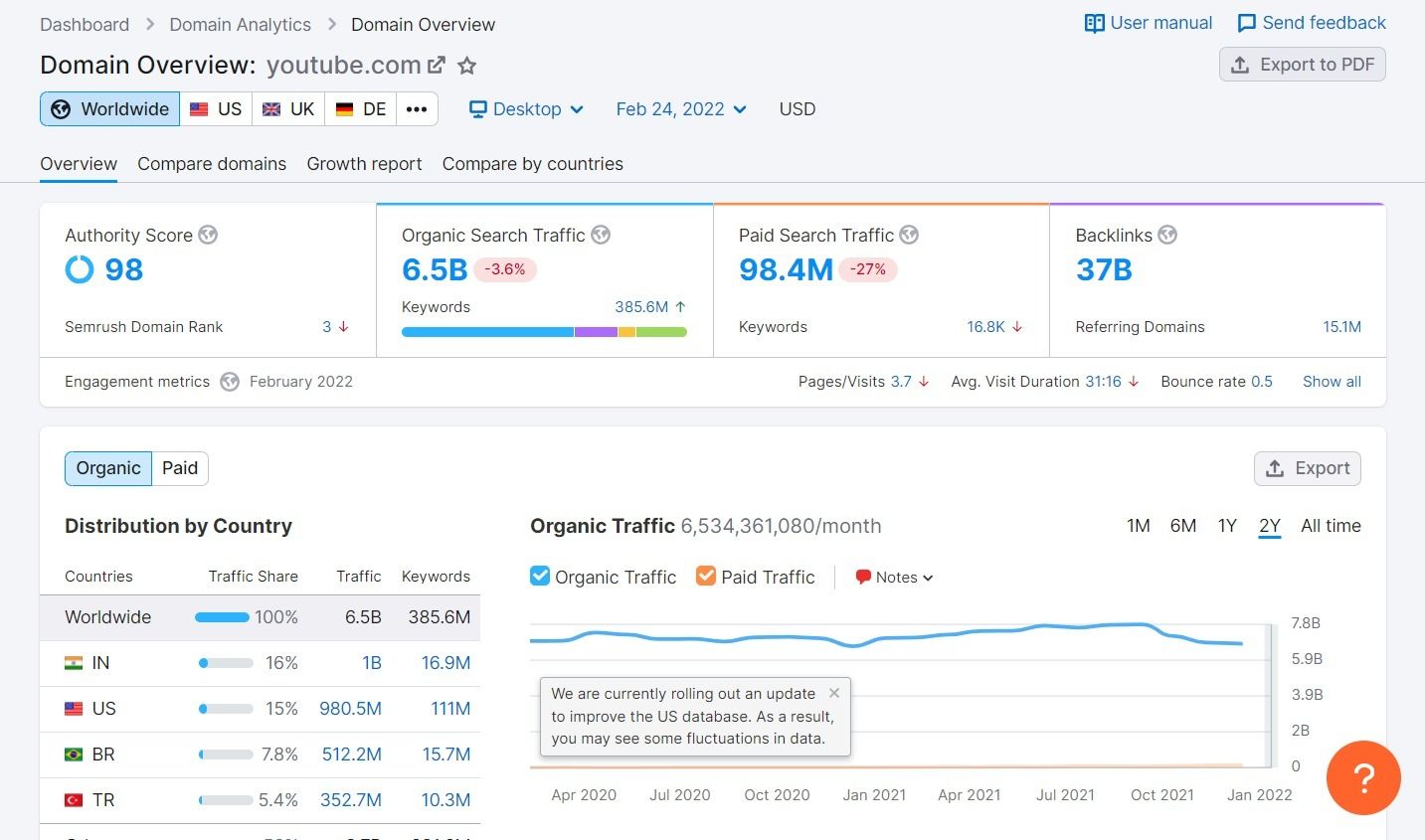Viewport: 1425px width, 840px height.
Task: Click globe icon beside Backlinks heading
Action: (x=1167, y=235)
